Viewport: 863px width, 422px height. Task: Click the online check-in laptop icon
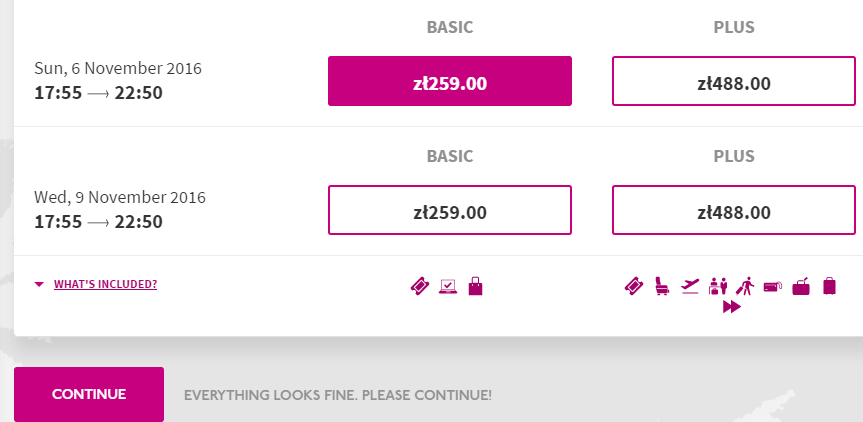point(448,286)
